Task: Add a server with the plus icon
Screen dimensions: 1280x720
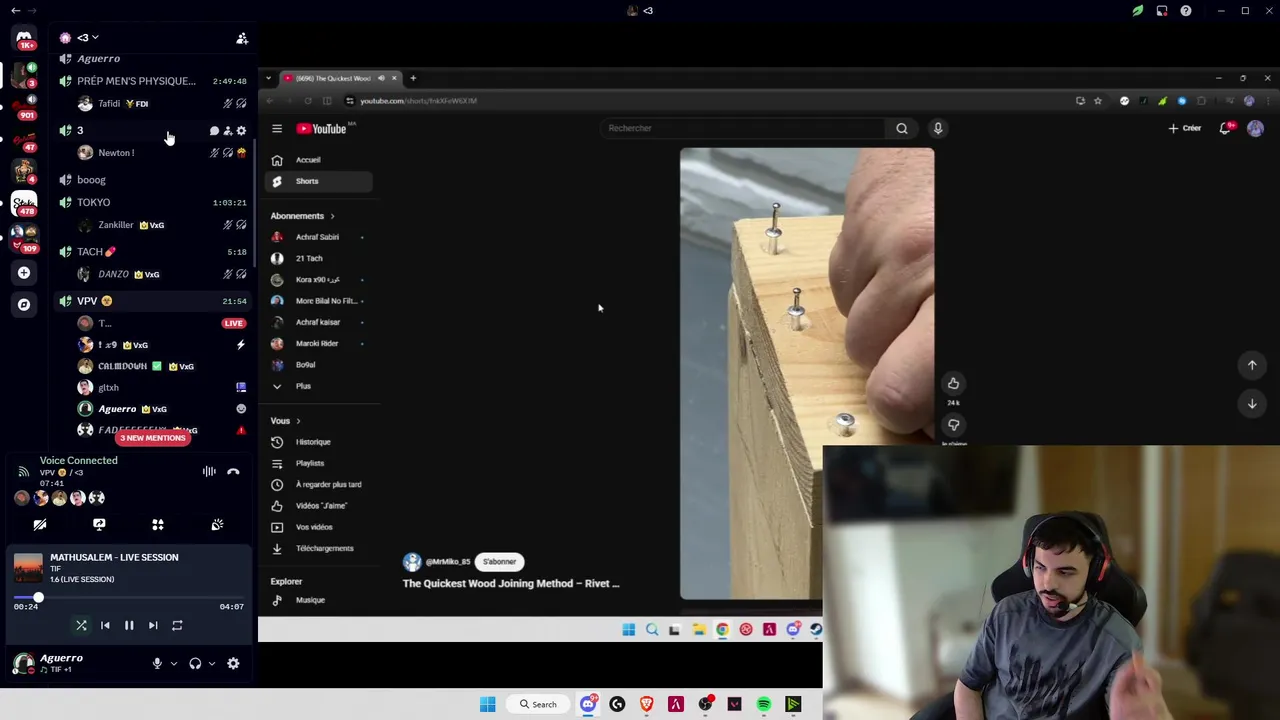Action: [24, 272]
